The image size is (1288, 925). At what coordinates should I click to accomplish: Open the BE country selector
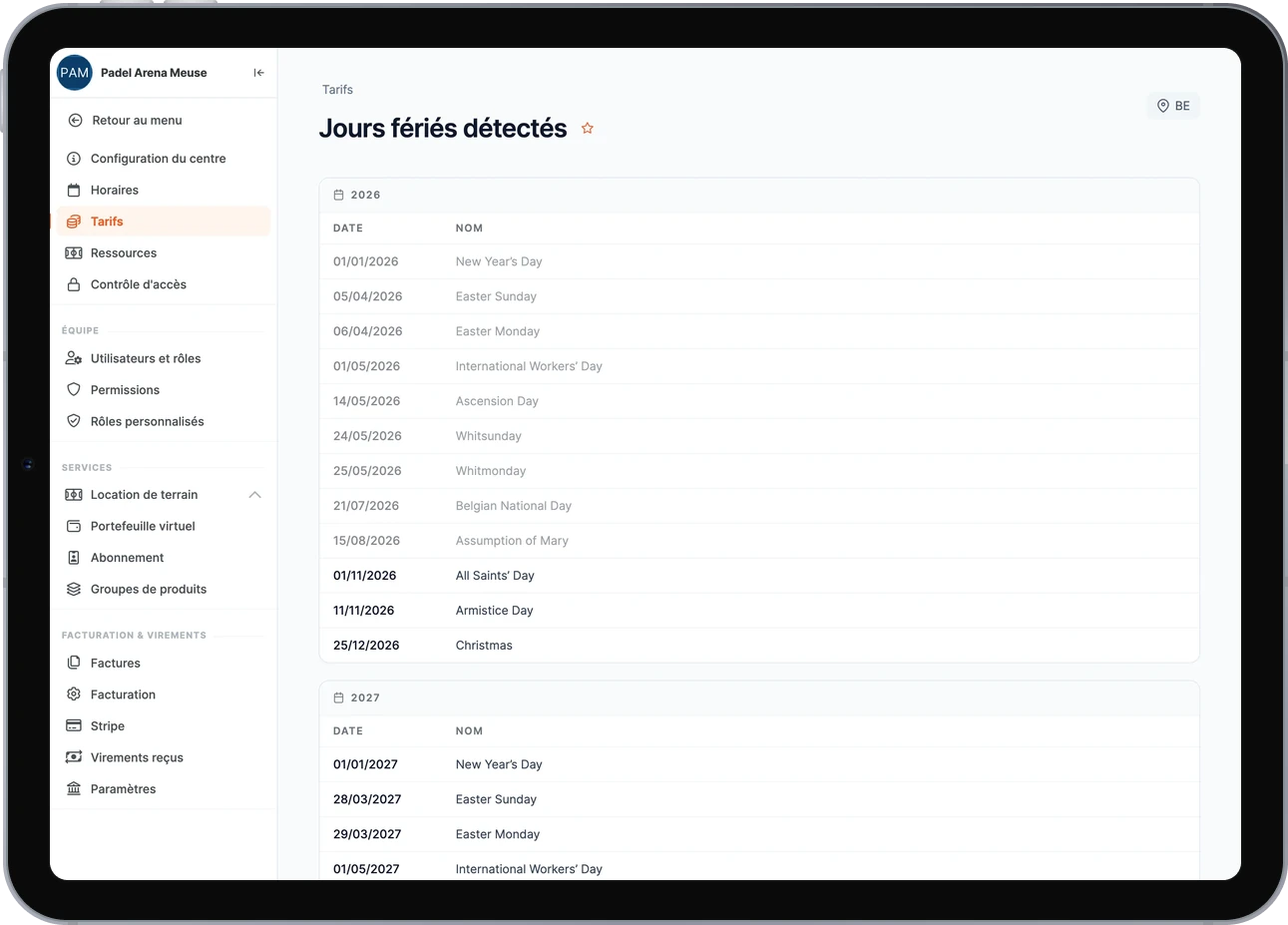coord(1173,106)
